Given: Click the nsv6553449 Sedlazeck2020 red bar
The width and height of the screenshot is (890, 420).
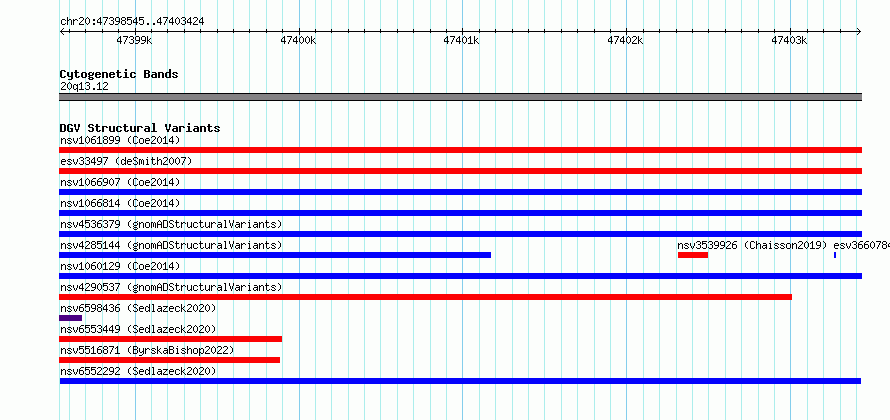Looking at the screenshot, I should (170, 339).
